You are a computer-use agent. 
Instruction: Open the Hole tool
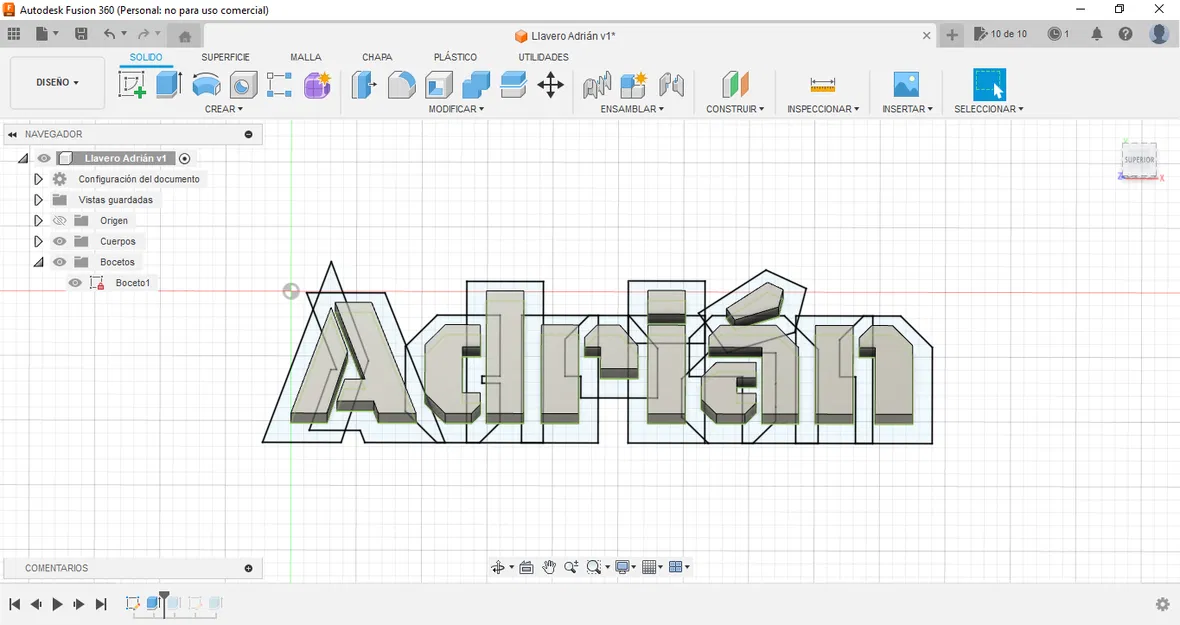[243, 85]
